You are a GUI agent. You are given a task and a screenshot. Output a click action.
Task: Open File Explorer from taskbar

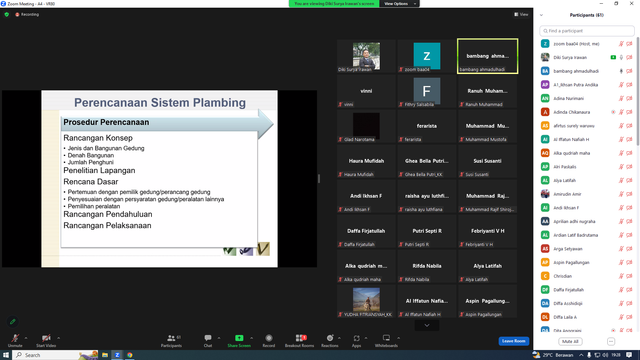tap(105, 355)
